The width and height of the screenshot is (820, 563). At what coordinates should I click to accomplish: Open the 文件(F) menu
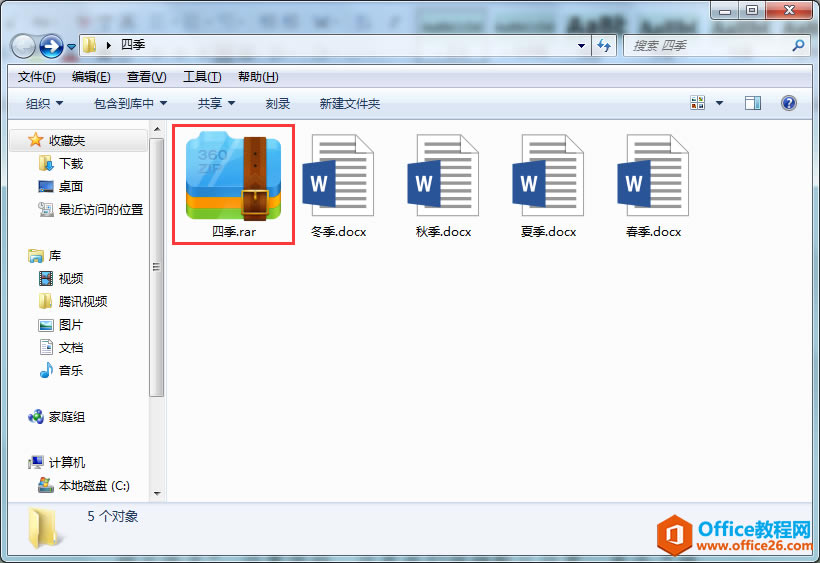pos(36,77)
